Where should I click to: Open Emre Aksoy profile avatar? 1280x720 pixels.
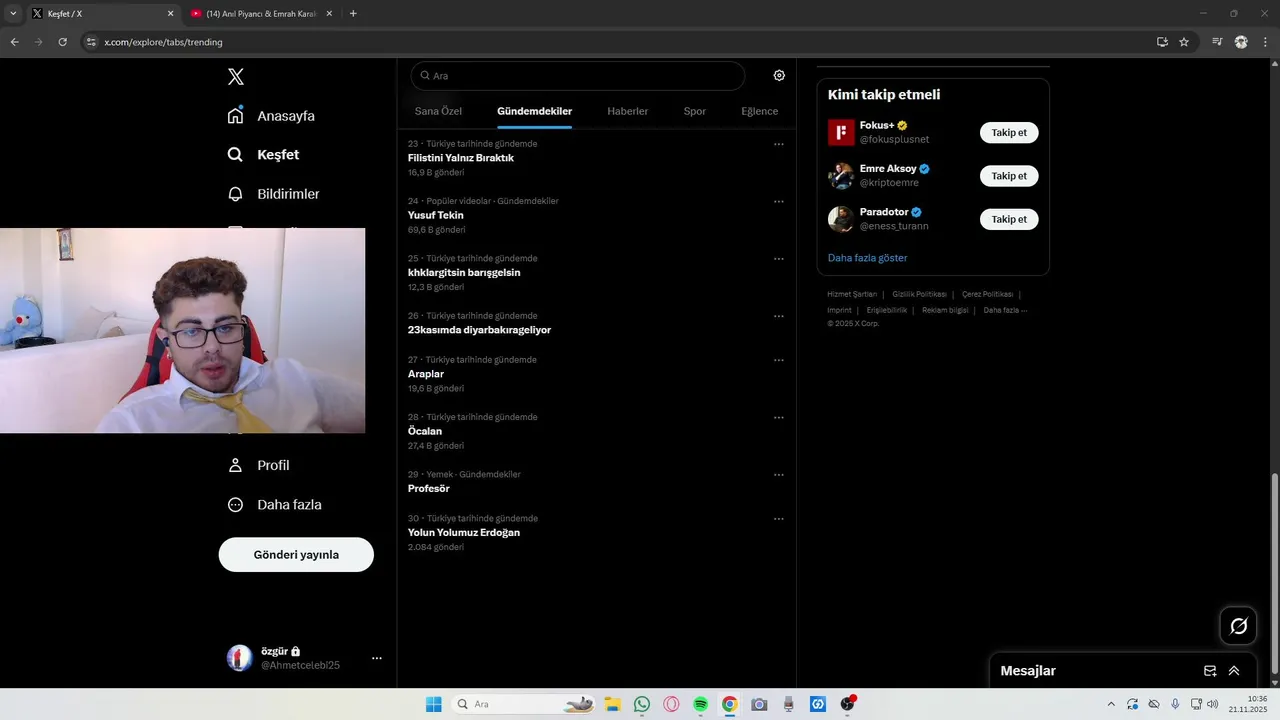point(841,176)
